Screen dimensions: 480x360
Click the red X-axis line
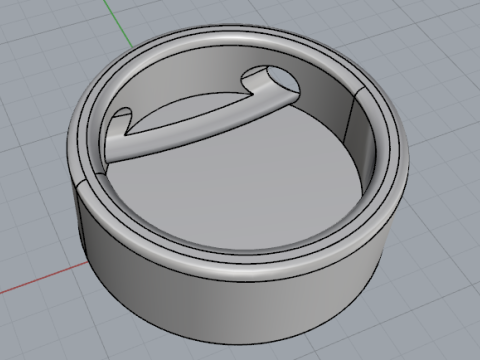click(x=43, y=279)
